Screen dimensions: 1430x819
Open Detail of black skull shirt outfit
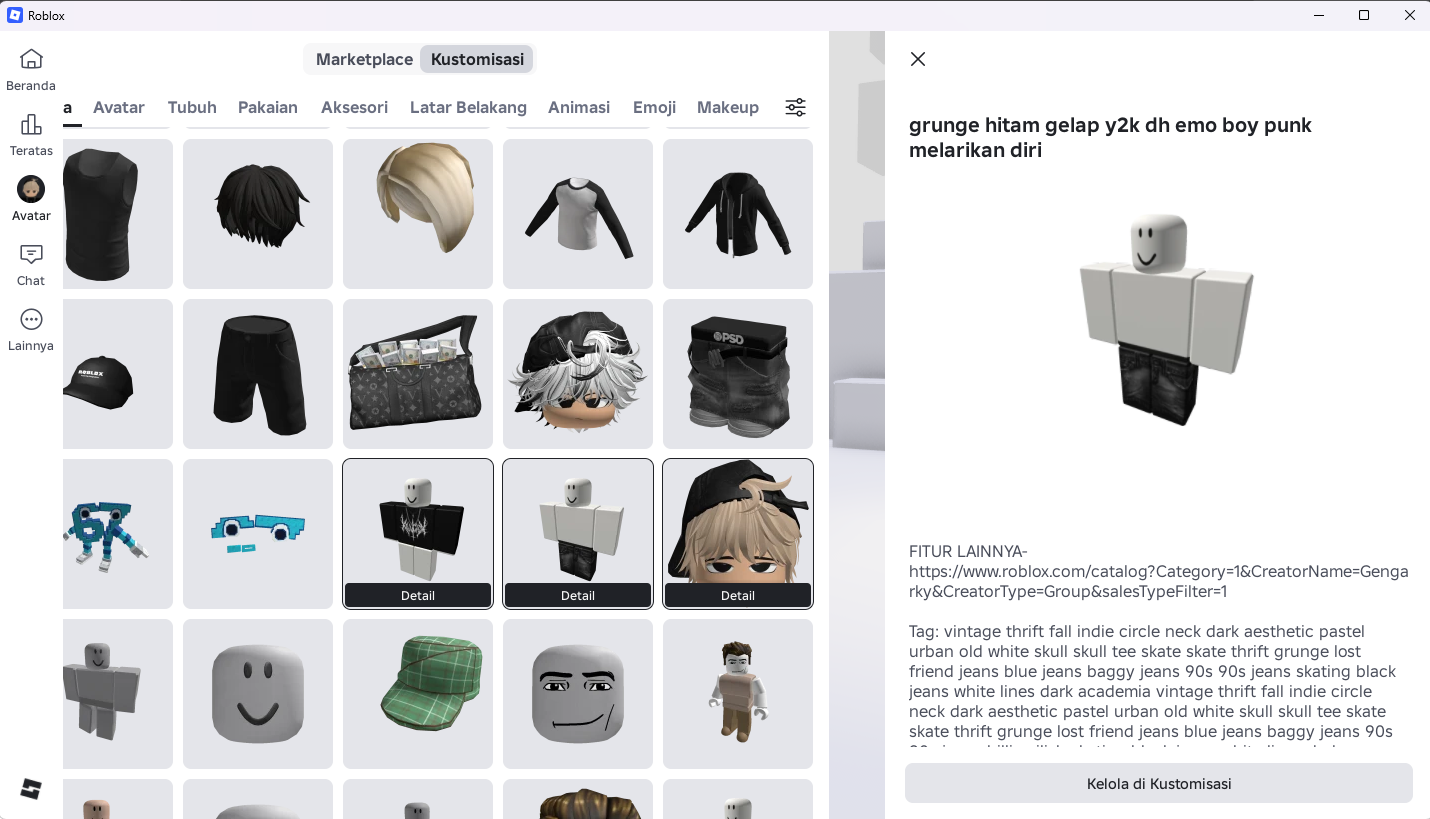point(418,595)
